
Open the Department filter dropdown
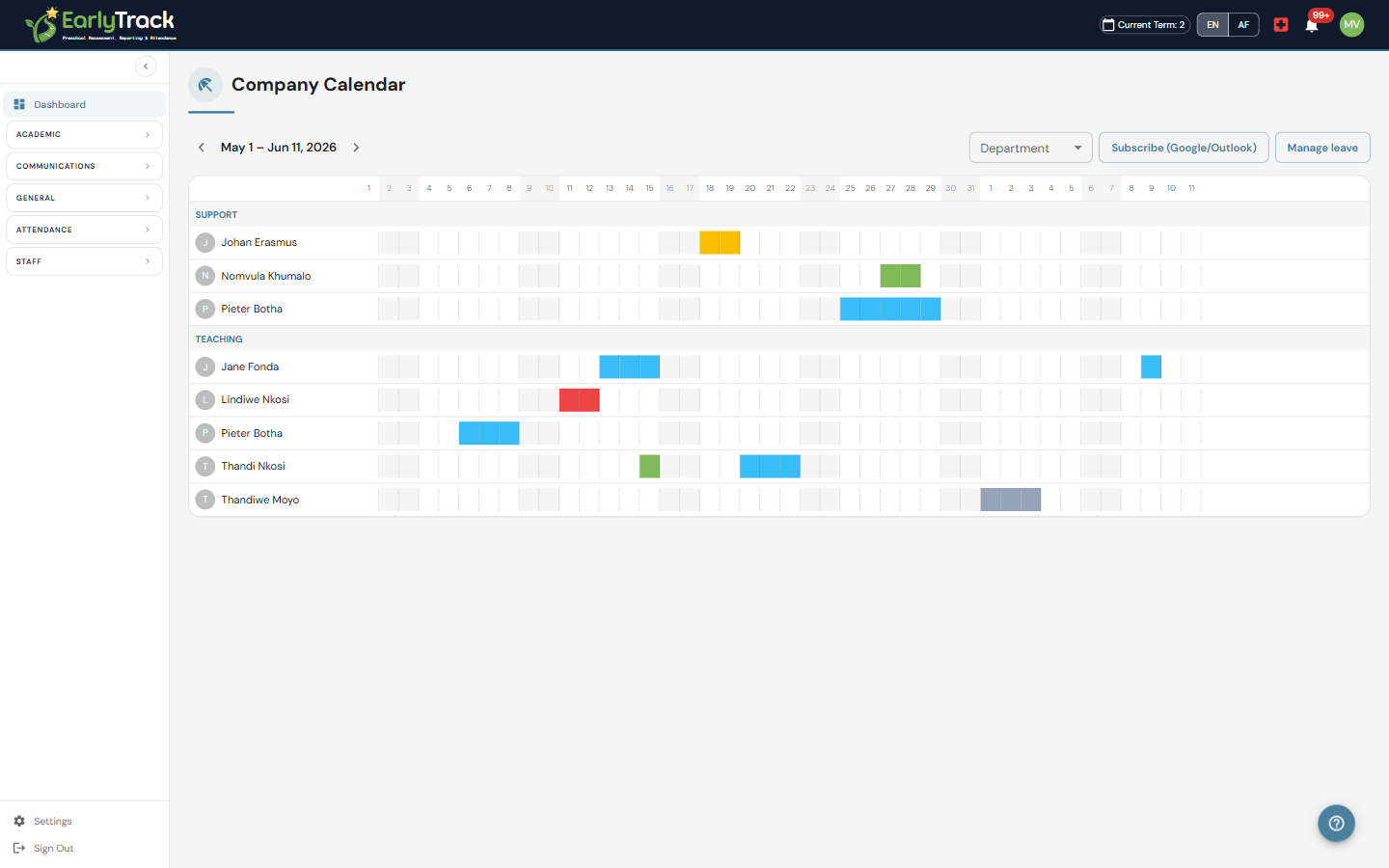tap(1030, 148)
